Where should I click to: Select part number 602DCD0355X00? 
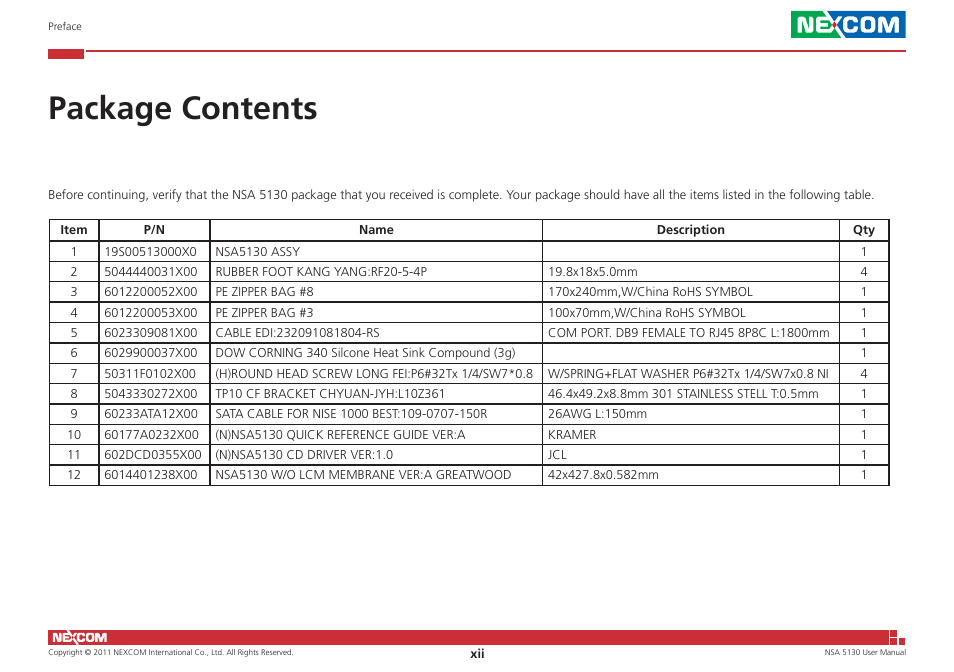coord(152,455)
